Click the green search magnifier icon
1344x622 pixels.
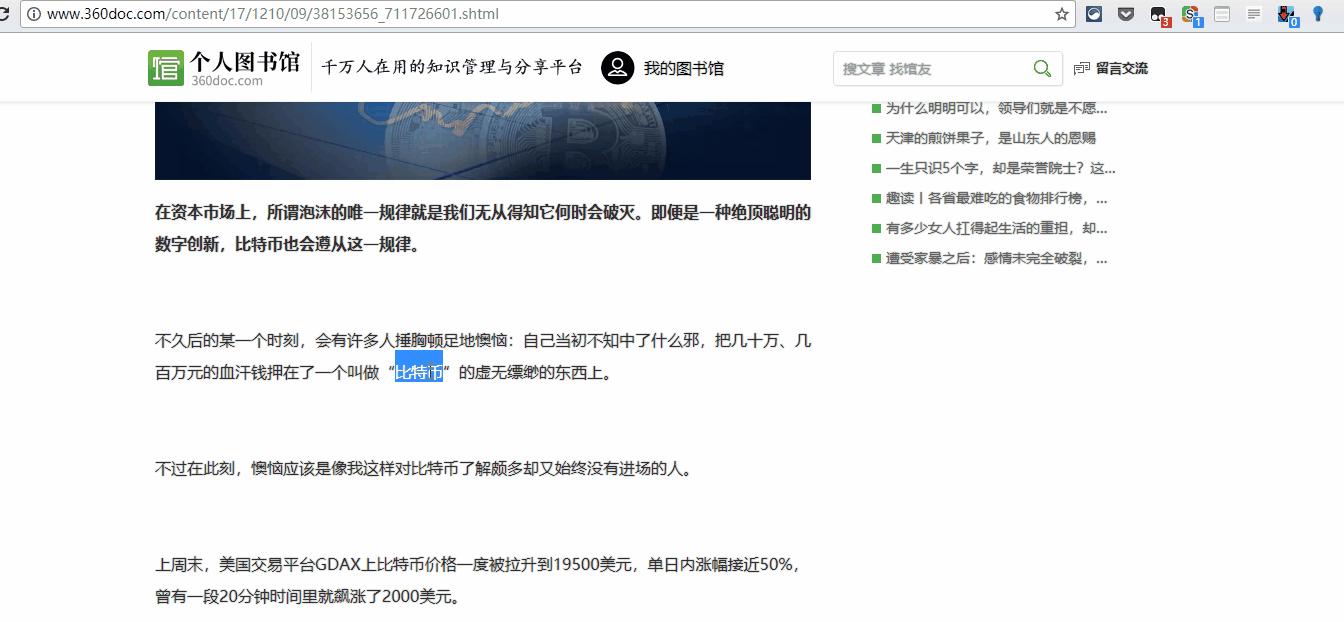[1042, 68]
